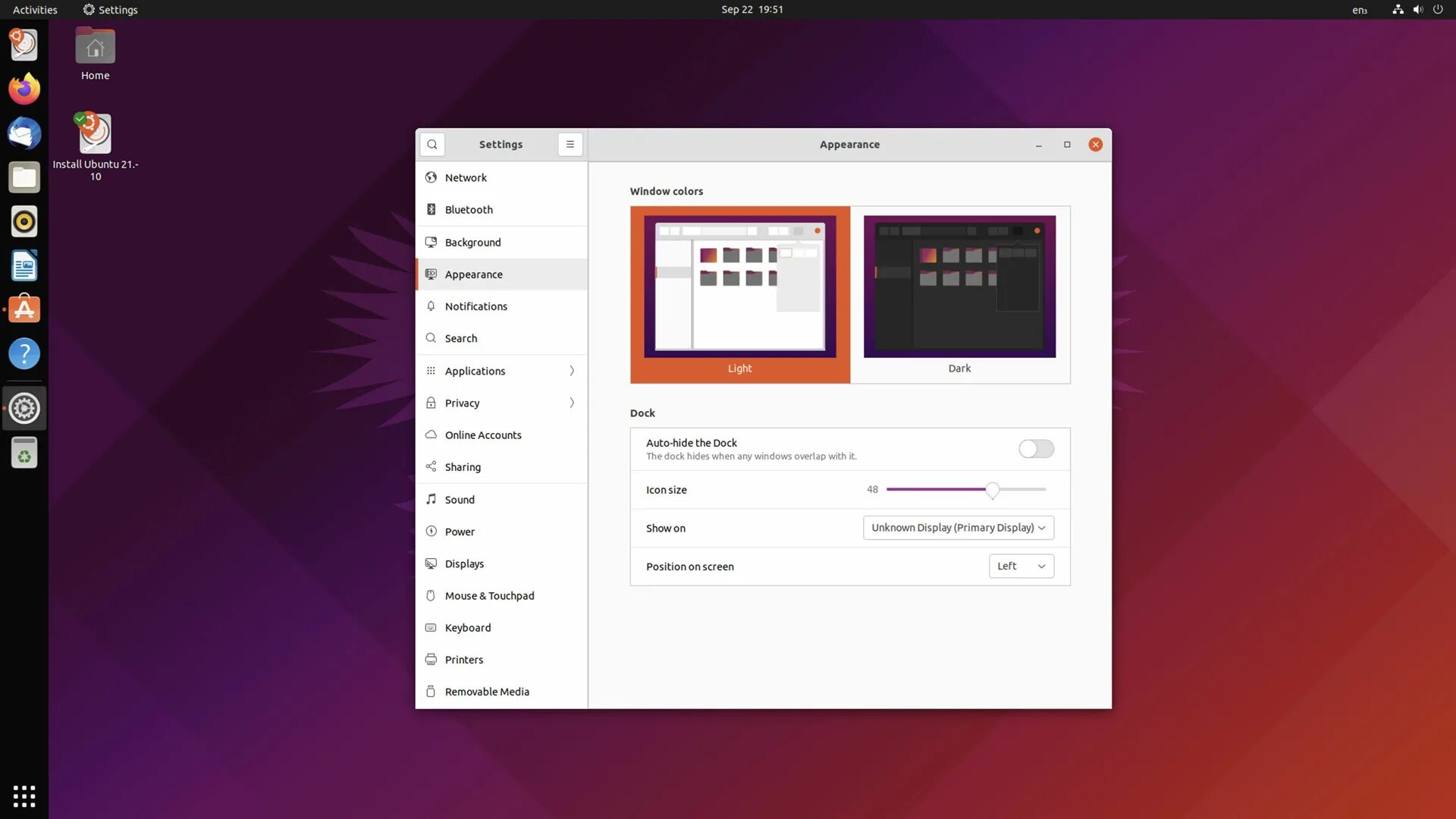The image size is (1456, 819).
Task: Click Activities in the top bar
Action: coord(35,10)
